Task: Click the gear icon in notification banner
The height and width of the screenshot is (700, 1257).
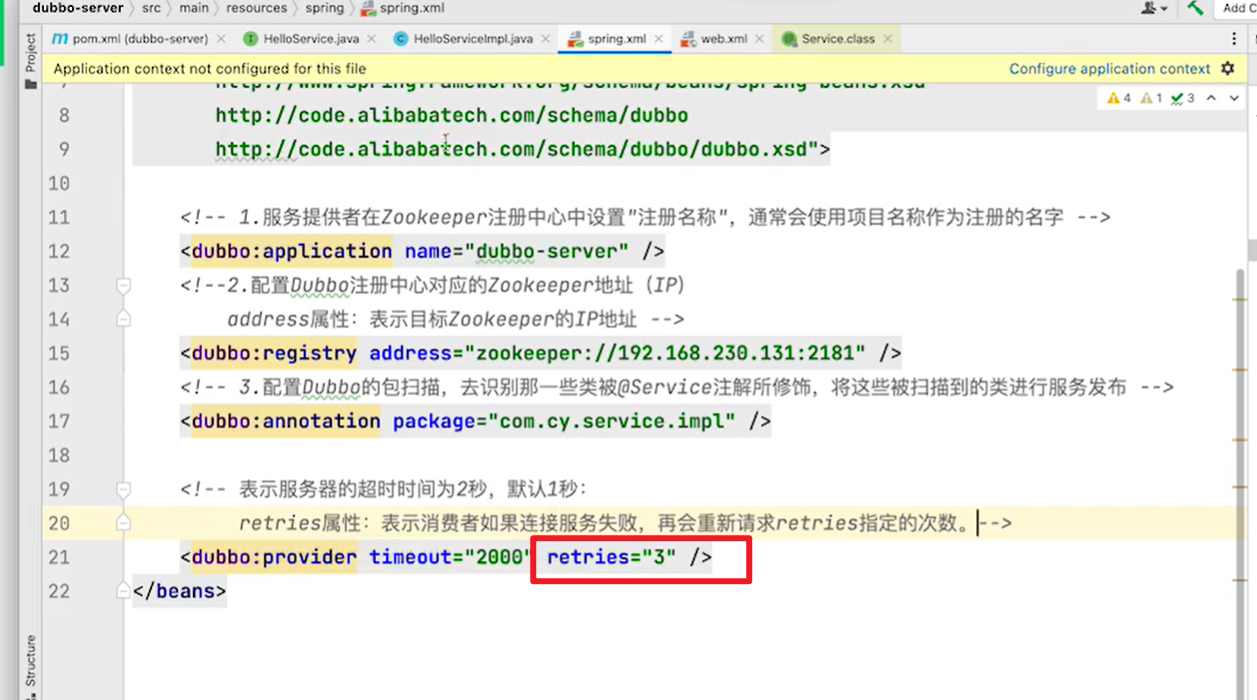Action: (1228, 69)
